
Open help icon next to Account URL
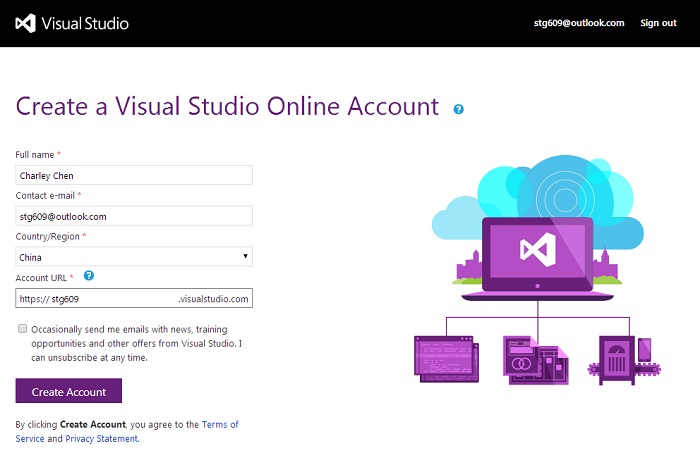89,276
